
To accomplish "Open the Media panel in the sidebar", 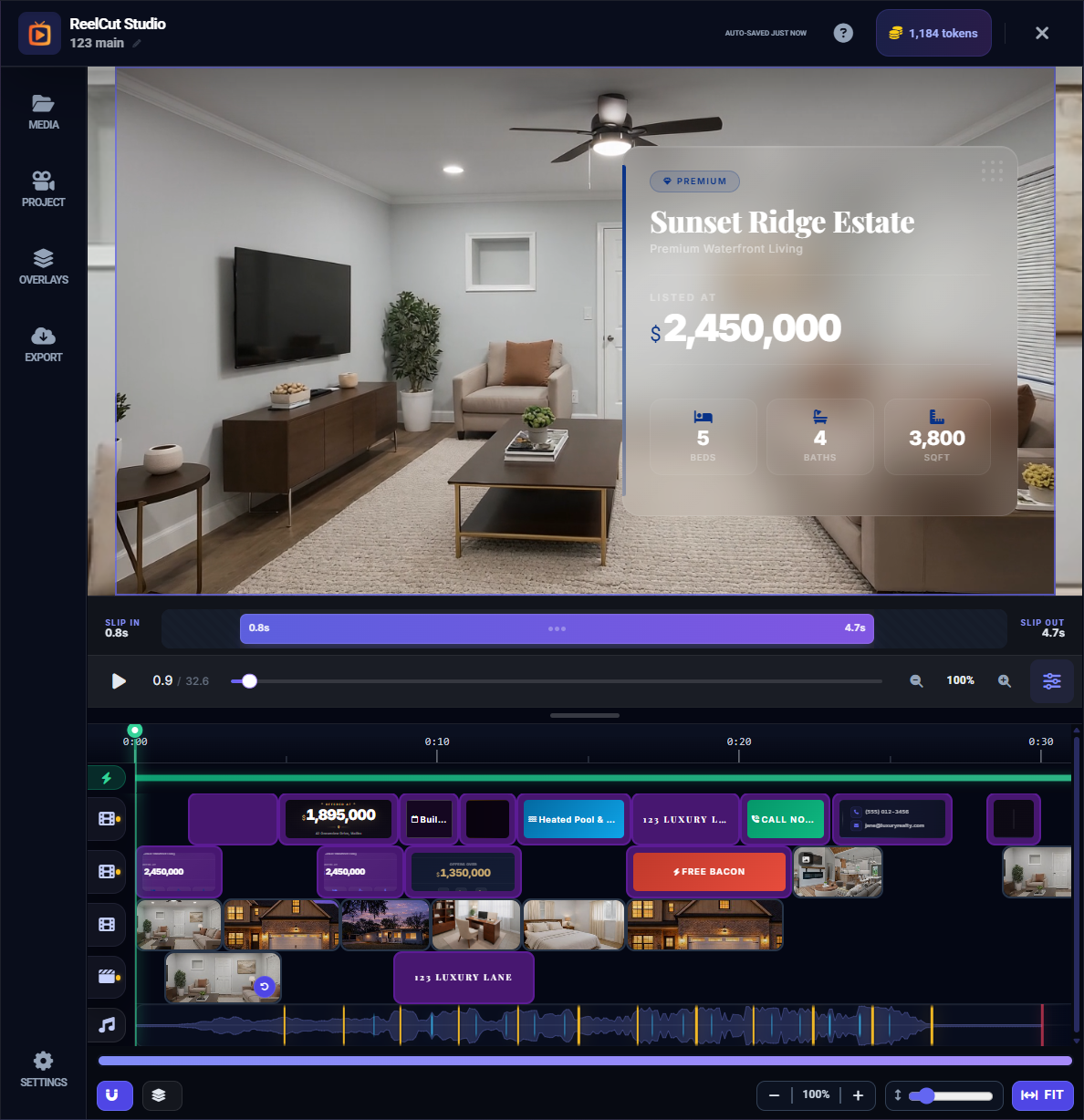I will [43, 111].
